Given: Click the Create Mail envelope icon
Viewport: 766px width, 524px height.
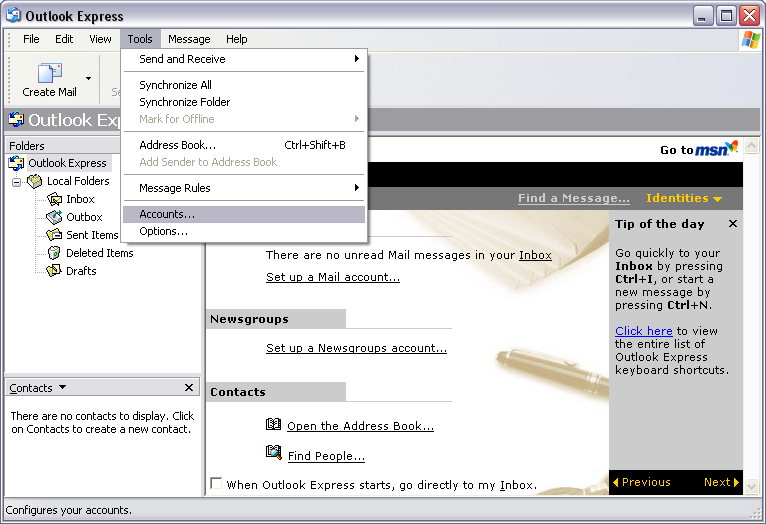Looking at the screenshot, I should (x=49, y=73).
